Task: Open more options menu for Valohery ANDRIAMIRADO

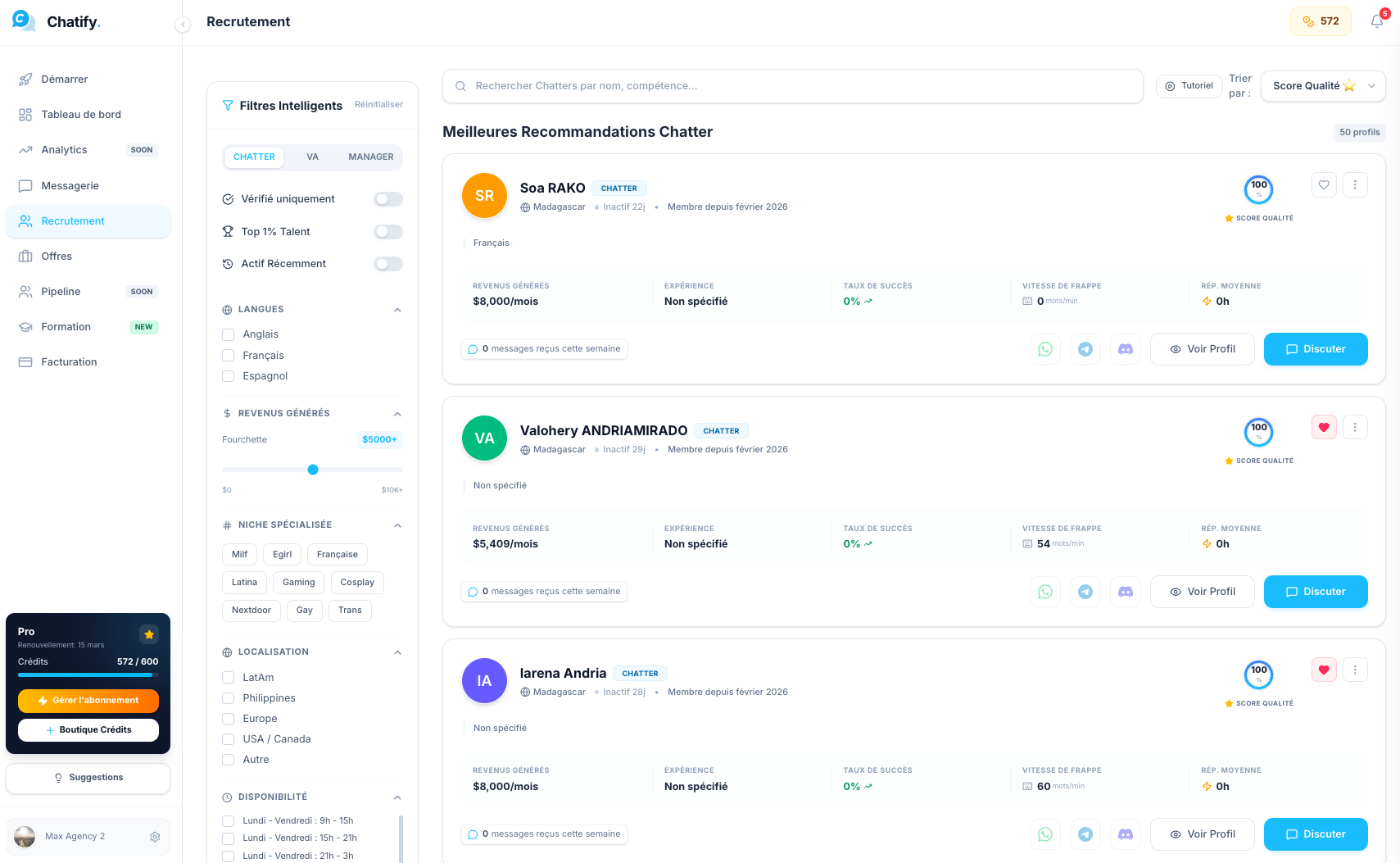Action: click(1355, 428)
